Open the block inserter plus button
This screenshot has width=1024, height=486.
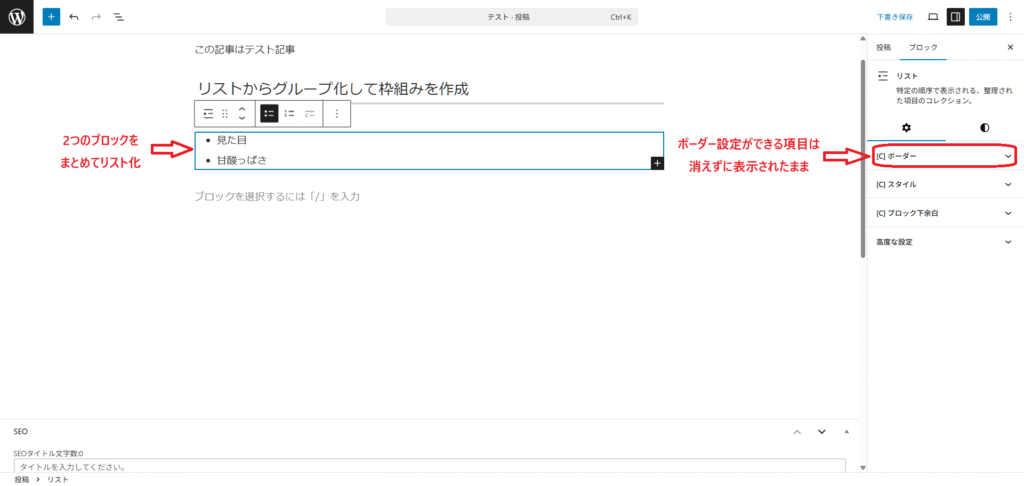pyautogui.click(x=51, y=17)
